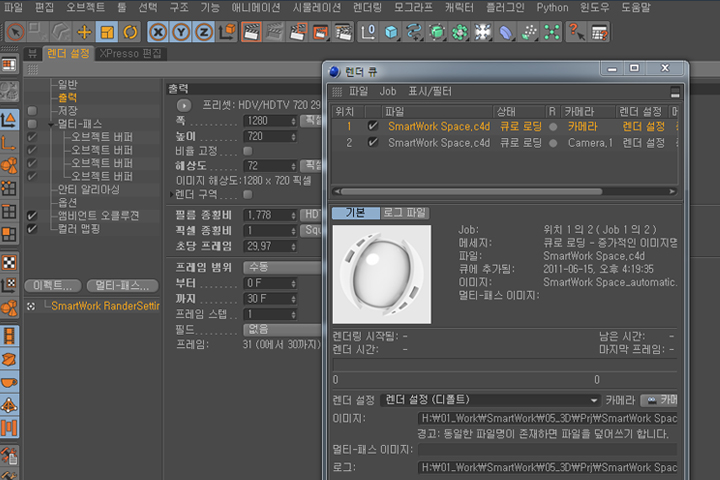
Task: Disable 컬러 맵핑 checkbox
Action: pyautogui.click(x=32, y=229)
